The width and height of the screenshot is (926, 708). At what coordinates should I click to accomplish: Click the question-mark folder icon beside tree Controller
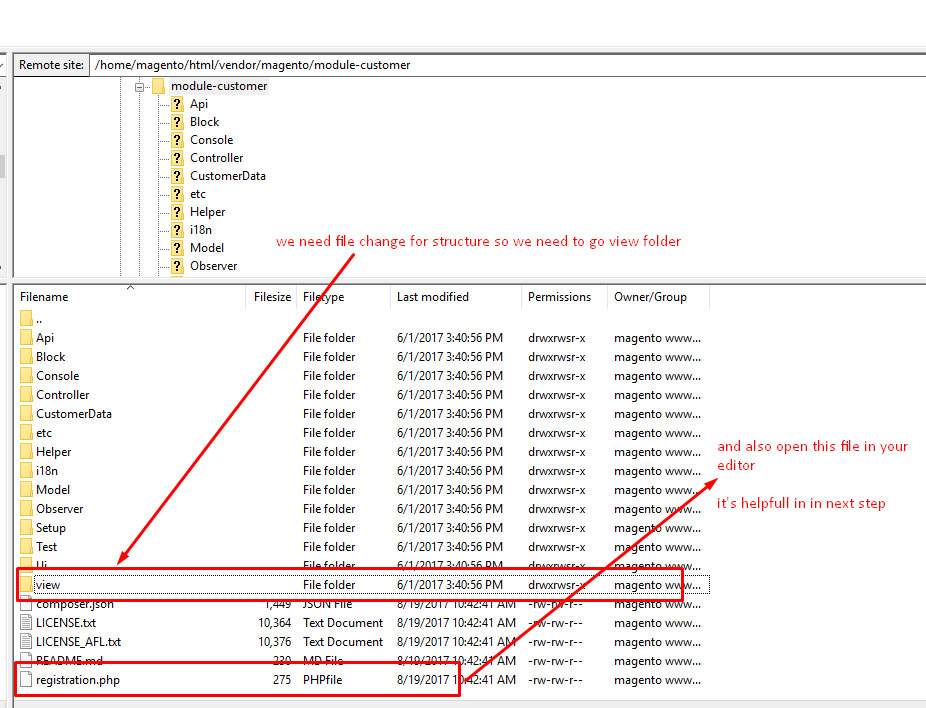click(x=177, y=158)
